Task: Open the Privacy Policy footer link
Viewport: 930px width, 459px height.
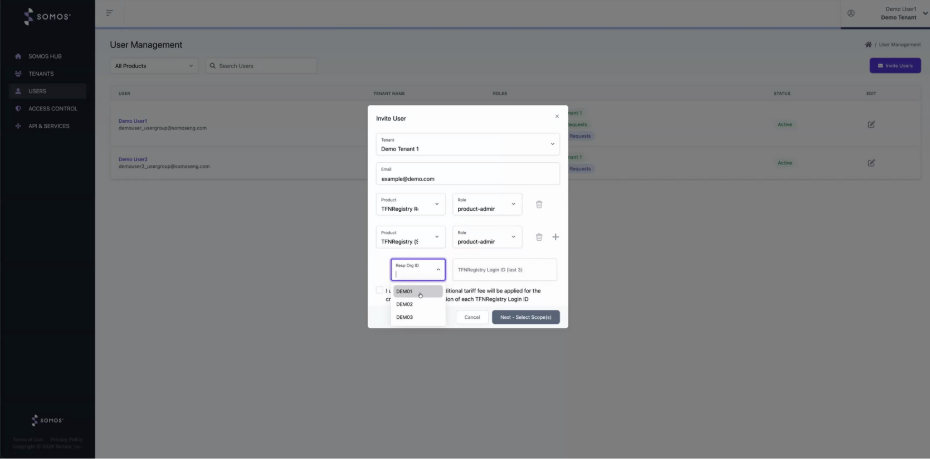Action: pos(66,439)
